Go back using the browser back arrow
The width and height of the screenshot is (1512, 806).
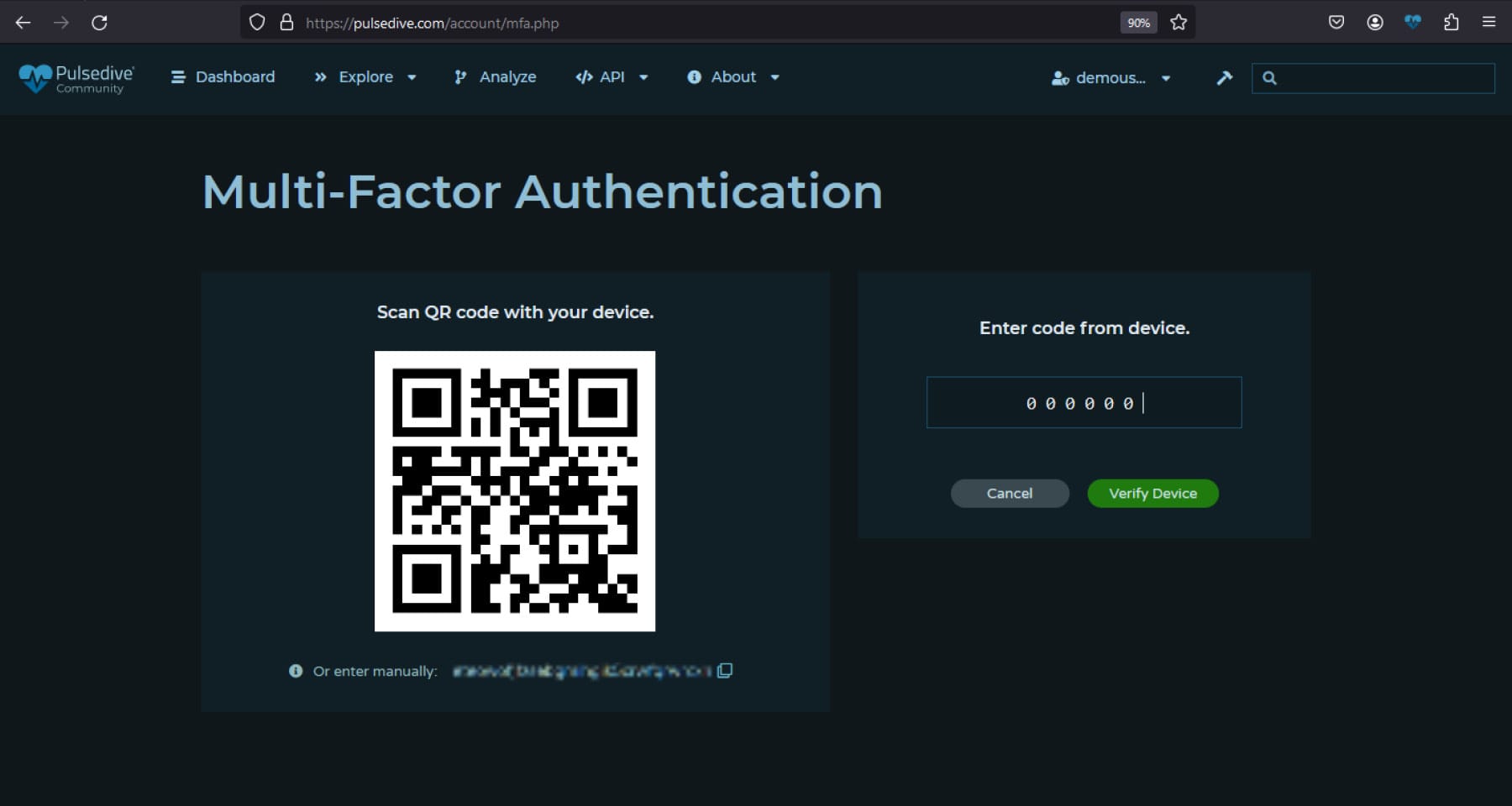pyautogui.click(x=24, y=23)
